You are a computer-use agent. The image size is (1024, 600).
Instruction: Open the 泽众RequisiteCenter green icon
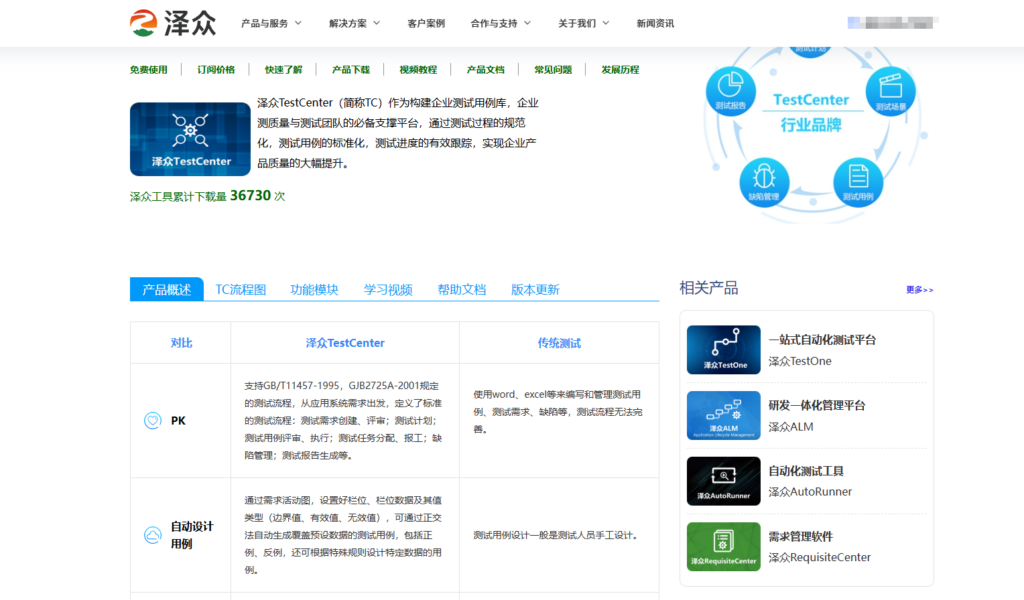click(723, 546)
